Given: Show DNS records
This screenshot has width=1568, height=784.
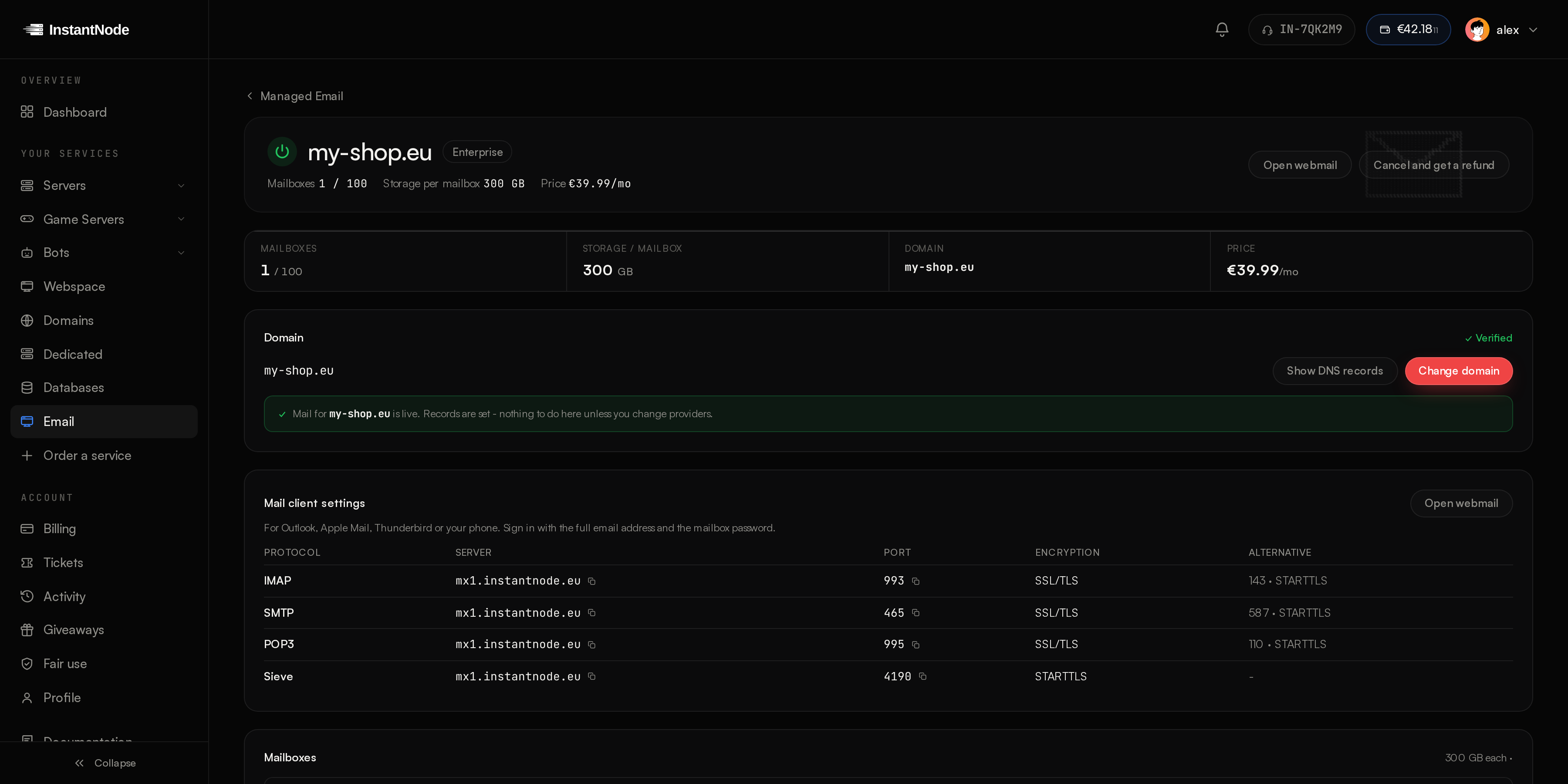Looking at the screenshot, I should pos(1334,371).
